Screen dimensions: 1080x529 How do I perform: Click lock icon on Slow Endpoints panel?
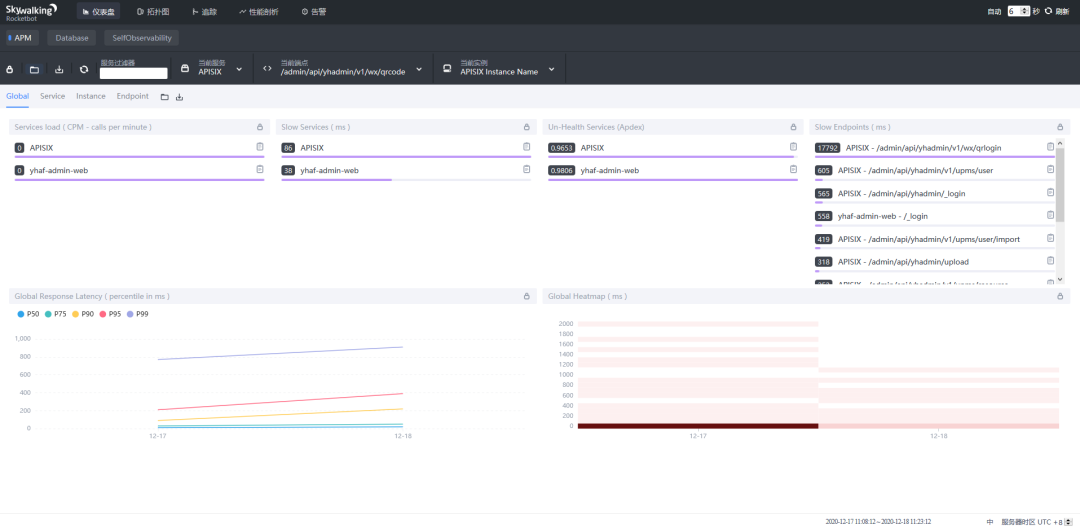(1061, 127)
